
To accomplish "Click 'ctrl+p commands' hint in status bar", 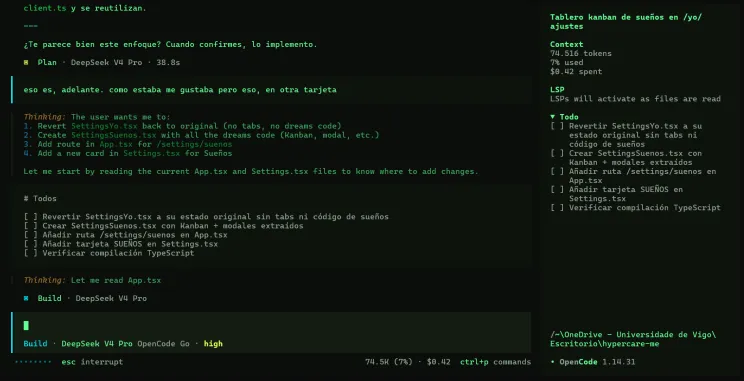I will click(495, 362).
